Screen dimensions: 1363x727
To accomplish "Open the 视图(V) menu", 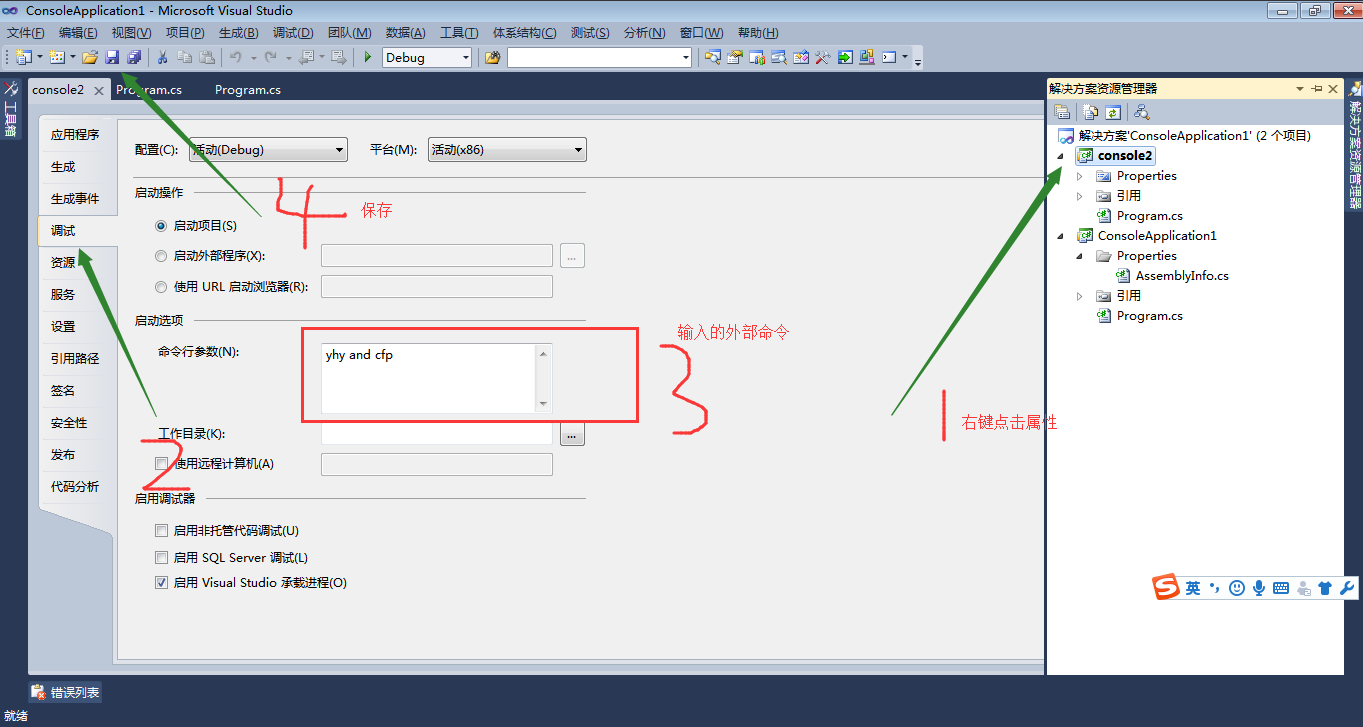I will click(x=132, y=33).
